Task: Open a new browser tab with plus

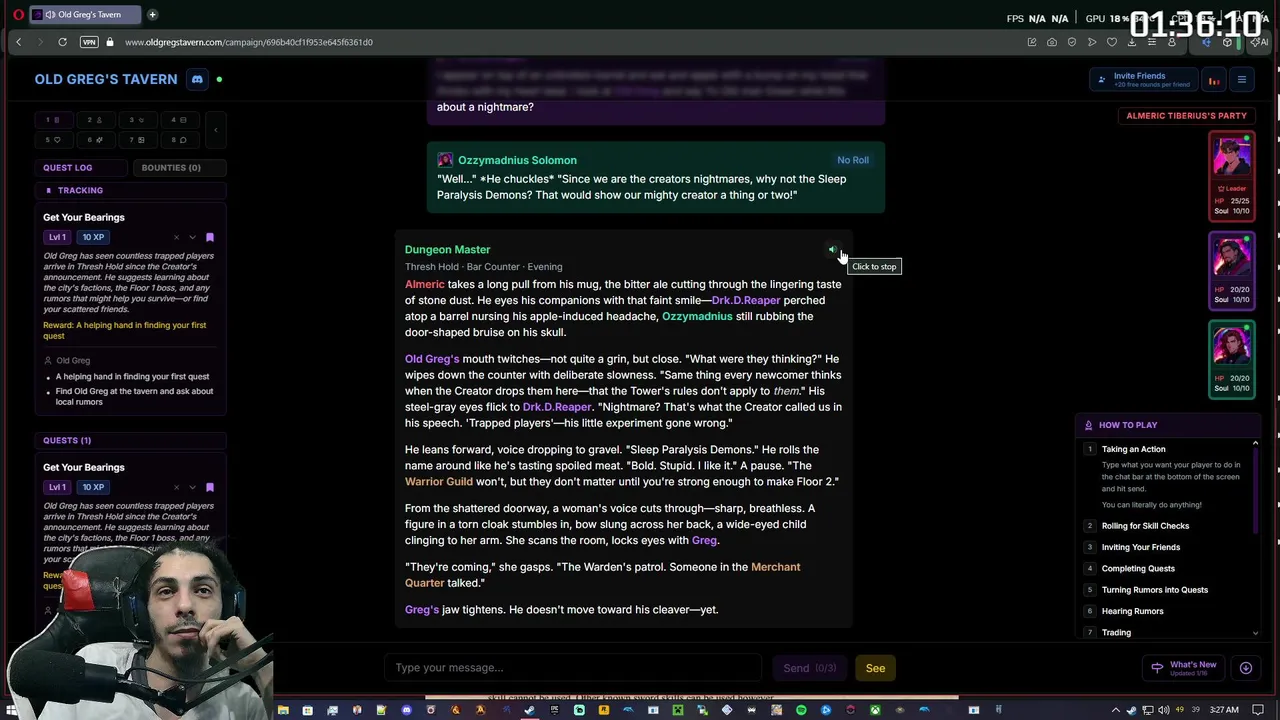Action: [152, 14]
